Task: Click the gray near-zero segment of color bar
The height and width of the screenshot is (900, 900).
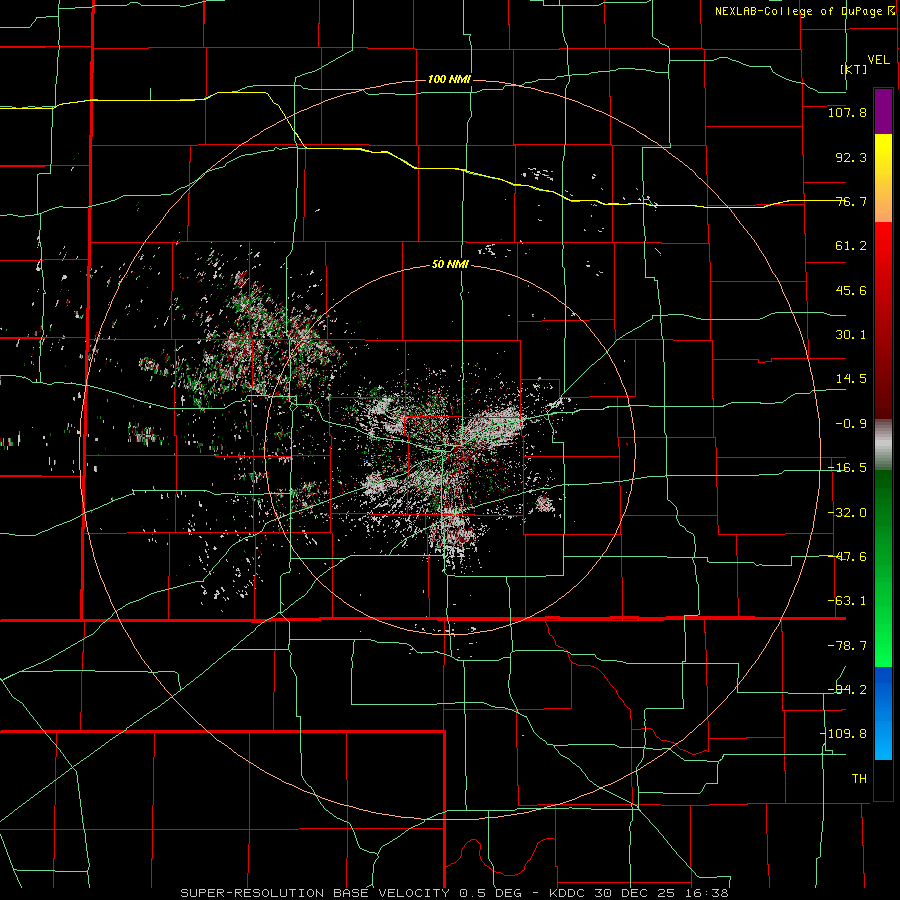Action: (883, 445)
